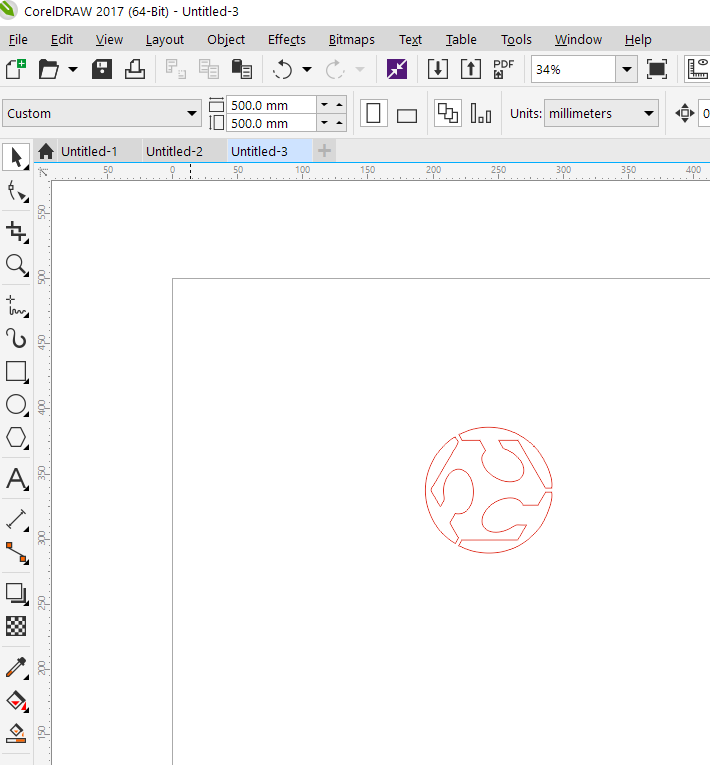Select the Rectangle tool
The width and height of the screenshot is (710, 765).
point(17,372)
